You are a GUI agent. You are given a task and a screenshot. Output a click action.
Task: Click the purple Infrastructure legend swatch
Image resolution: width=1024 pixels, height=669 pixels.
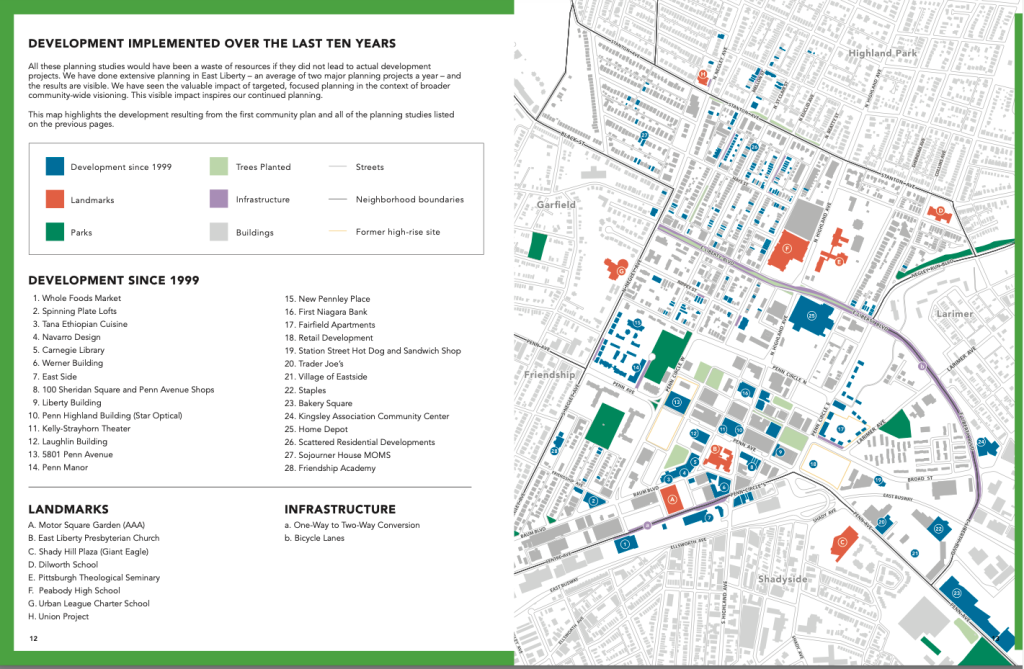point(219,199)
